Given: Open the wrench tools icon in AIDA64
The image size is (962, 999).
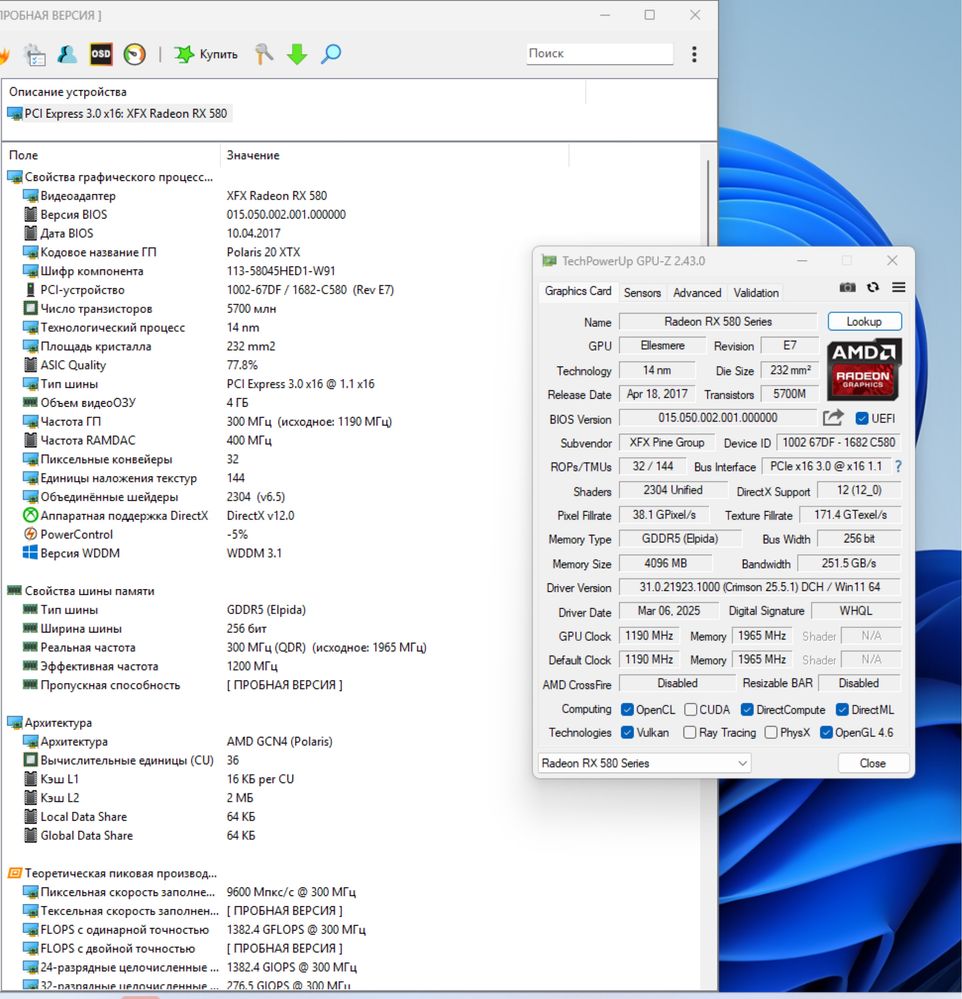Looking at the screenshot, I should coord(263,54).
